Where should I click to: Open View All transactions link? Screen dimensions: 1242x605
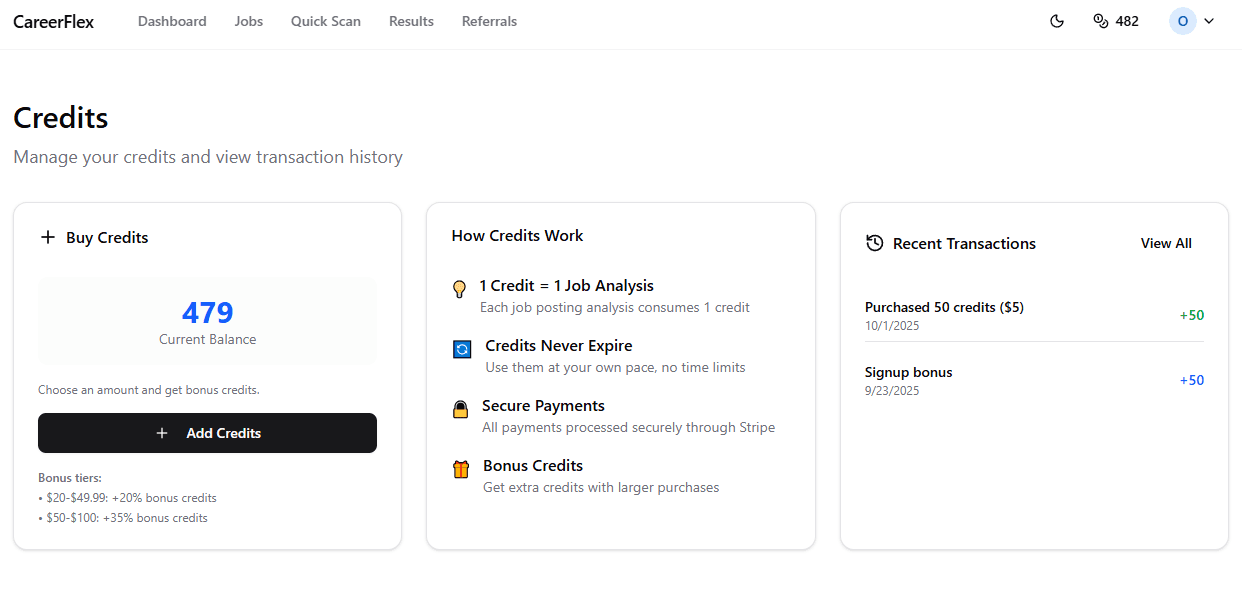tap(1165, 242)
